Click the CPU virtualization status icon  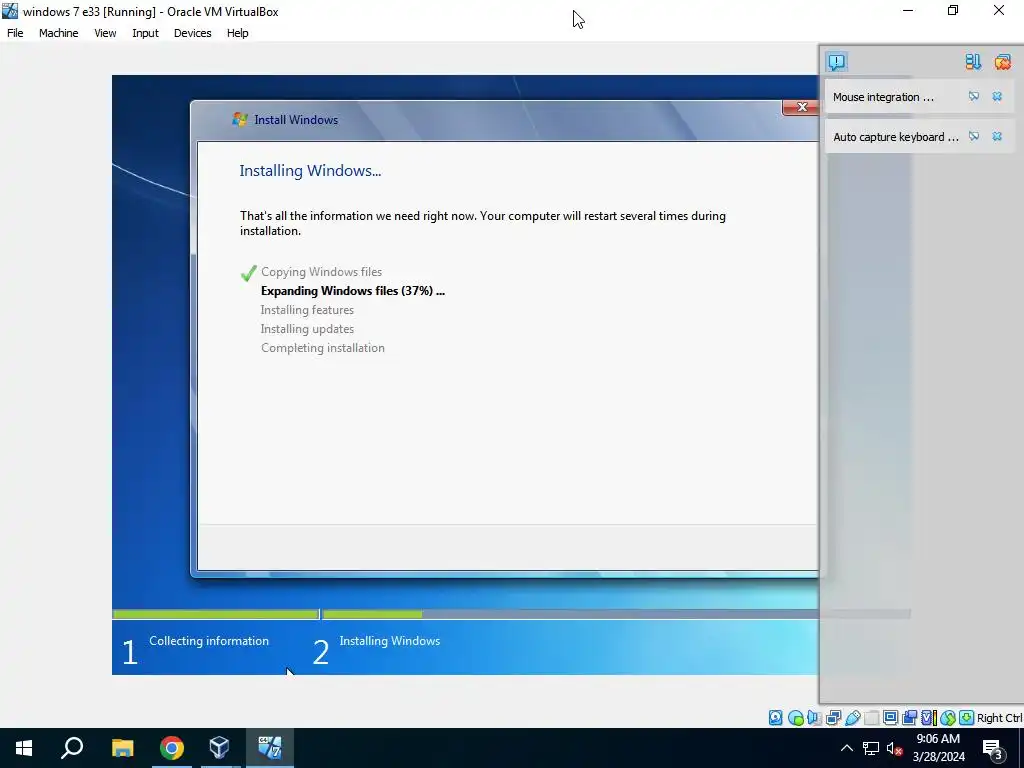[x=929, y=718]
